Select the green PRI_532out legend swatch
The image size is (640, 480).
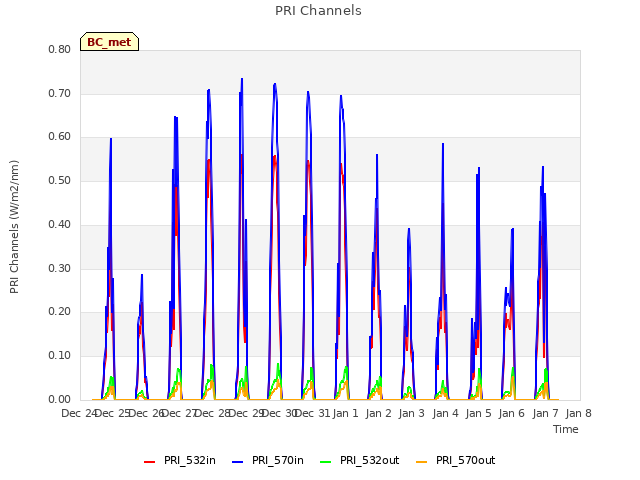coord(326,461)
